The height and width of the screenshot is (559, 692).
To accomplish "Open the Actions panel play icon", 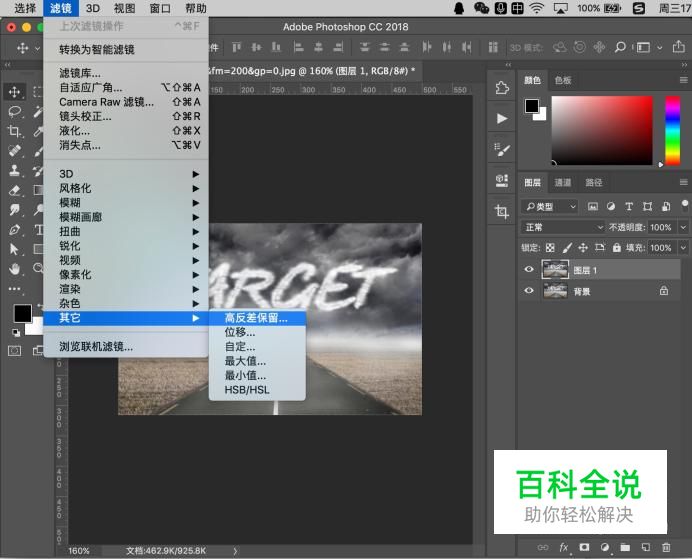I will (502, 118).
